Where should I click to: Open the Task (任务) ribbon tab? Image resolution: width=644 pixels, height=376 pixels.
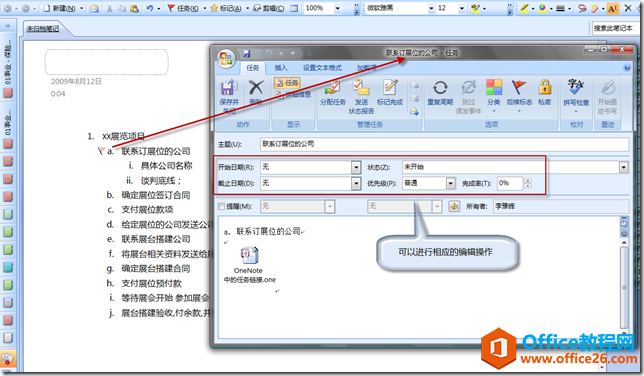pyautogui.click(x=253, y=68)
